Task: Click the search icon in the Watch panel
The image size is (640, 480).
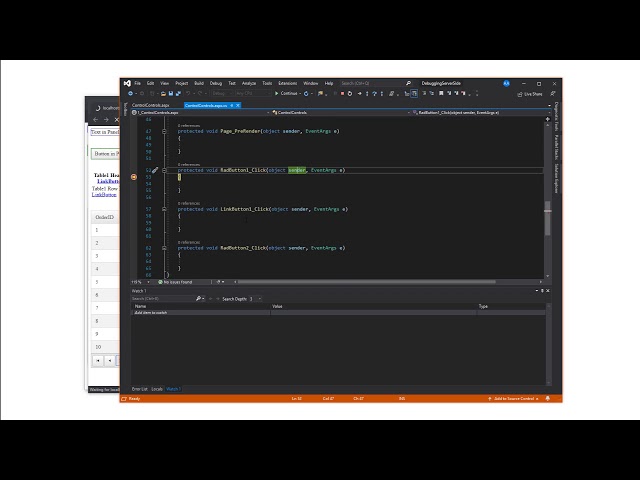Action: 198,298
